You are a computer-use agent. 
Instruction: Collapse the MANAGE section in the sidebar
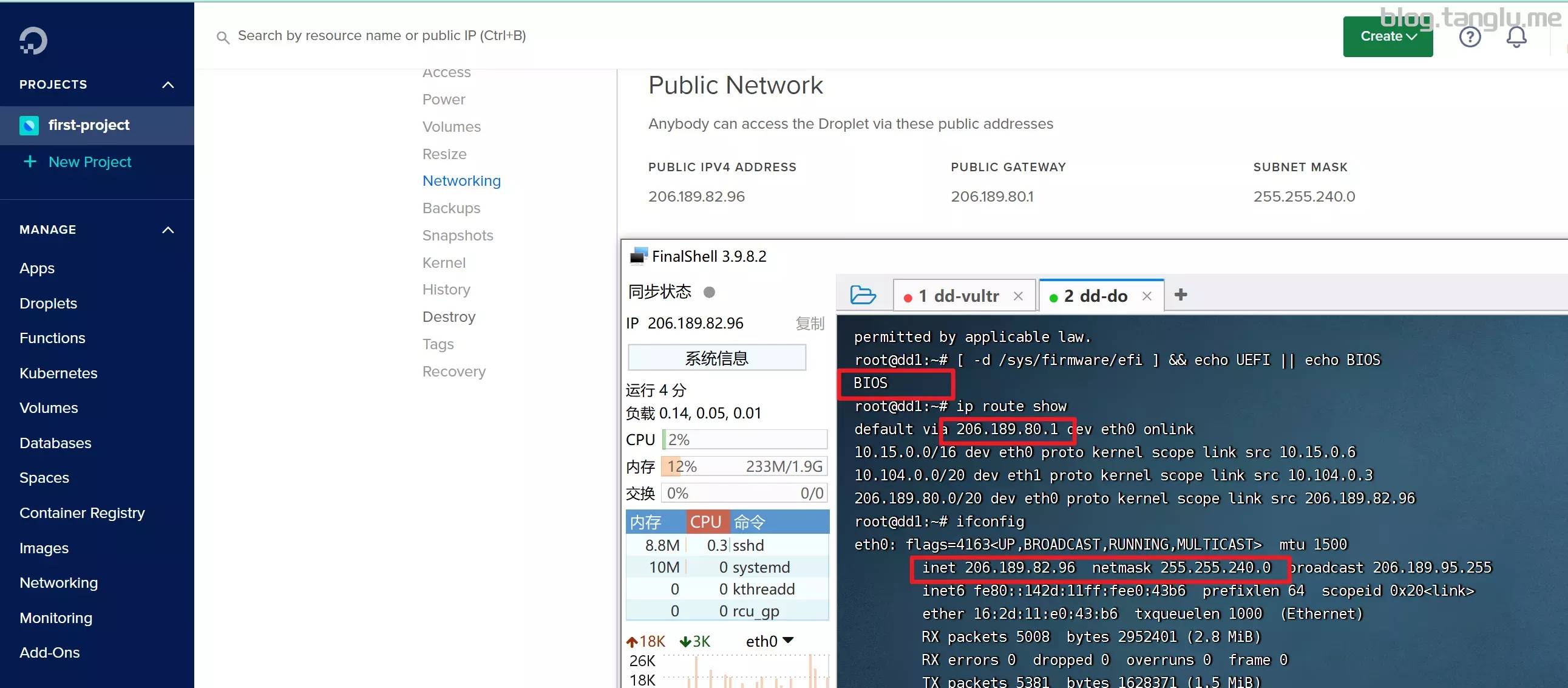coord(168,230)
